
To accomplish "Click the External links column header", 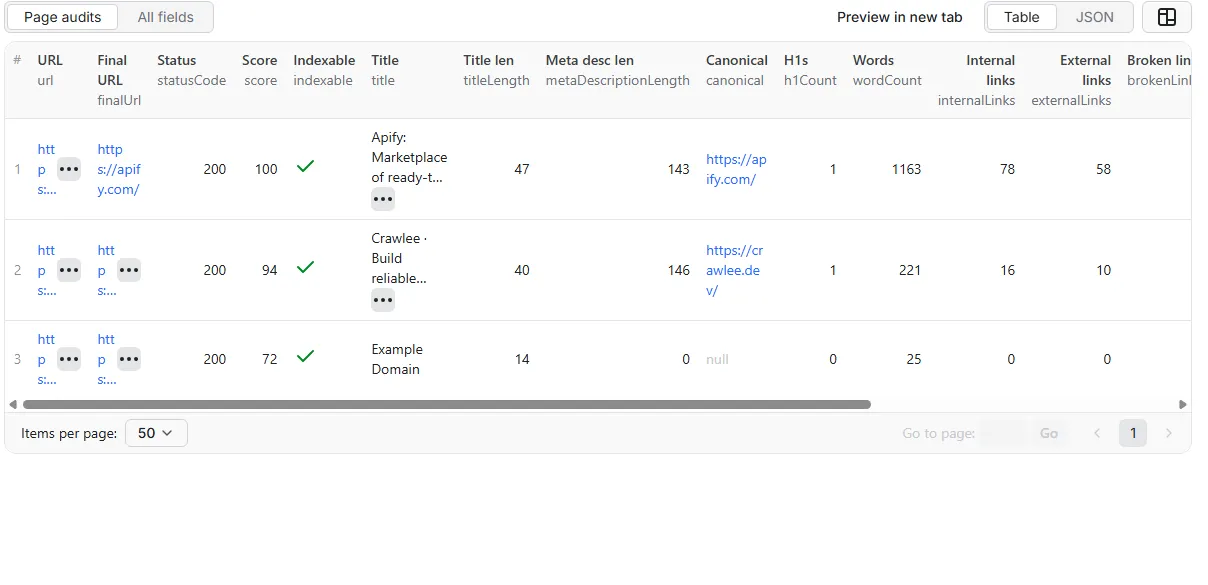I will coord(1071,80).
